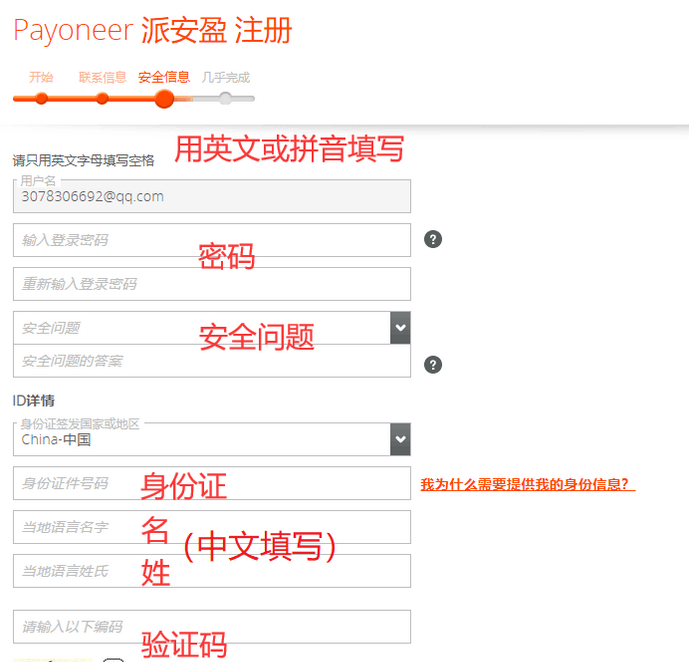Click the grey 几乎完成 progress dot

point(225,98)
